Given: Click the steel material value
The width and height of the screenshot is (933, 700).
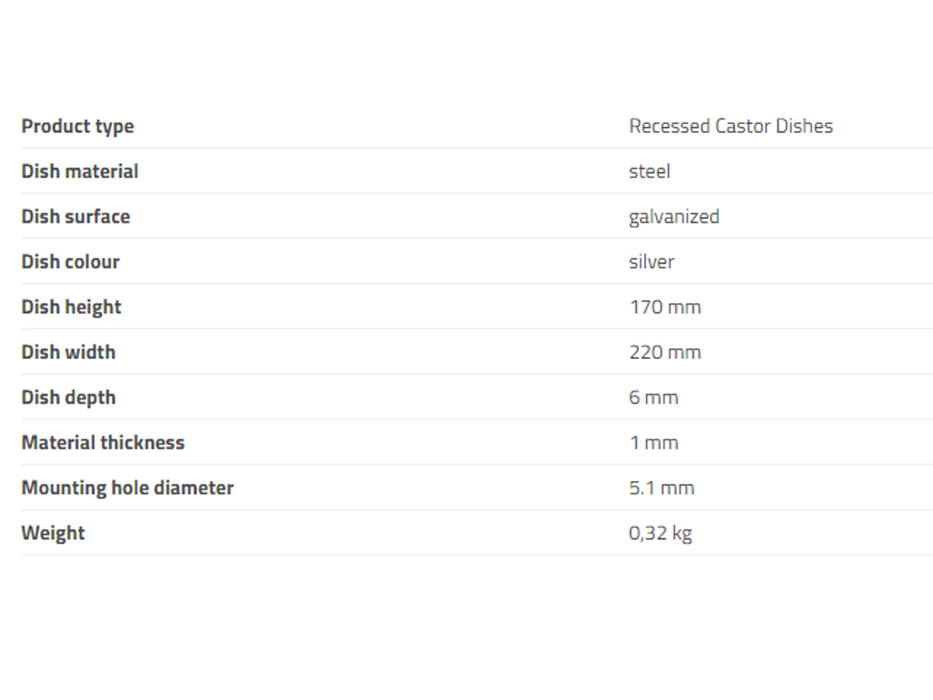Looking at the screenshot, I should pyautogui.click(x=649, y=171).
